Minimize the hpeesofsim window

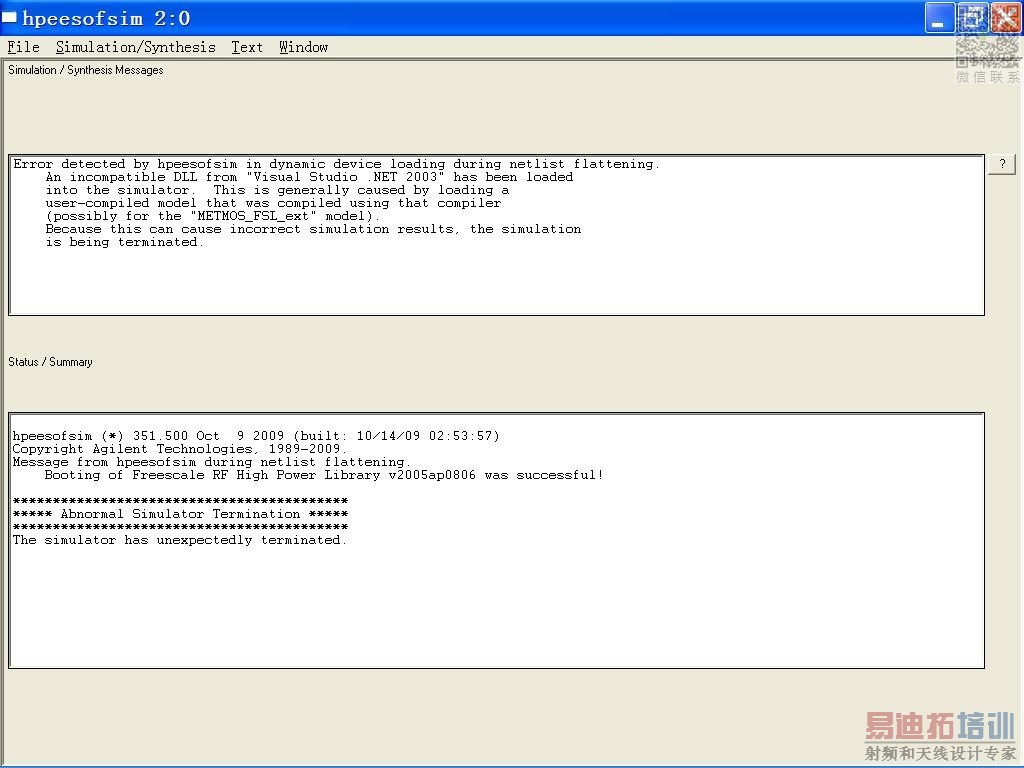tap(939, 18)
